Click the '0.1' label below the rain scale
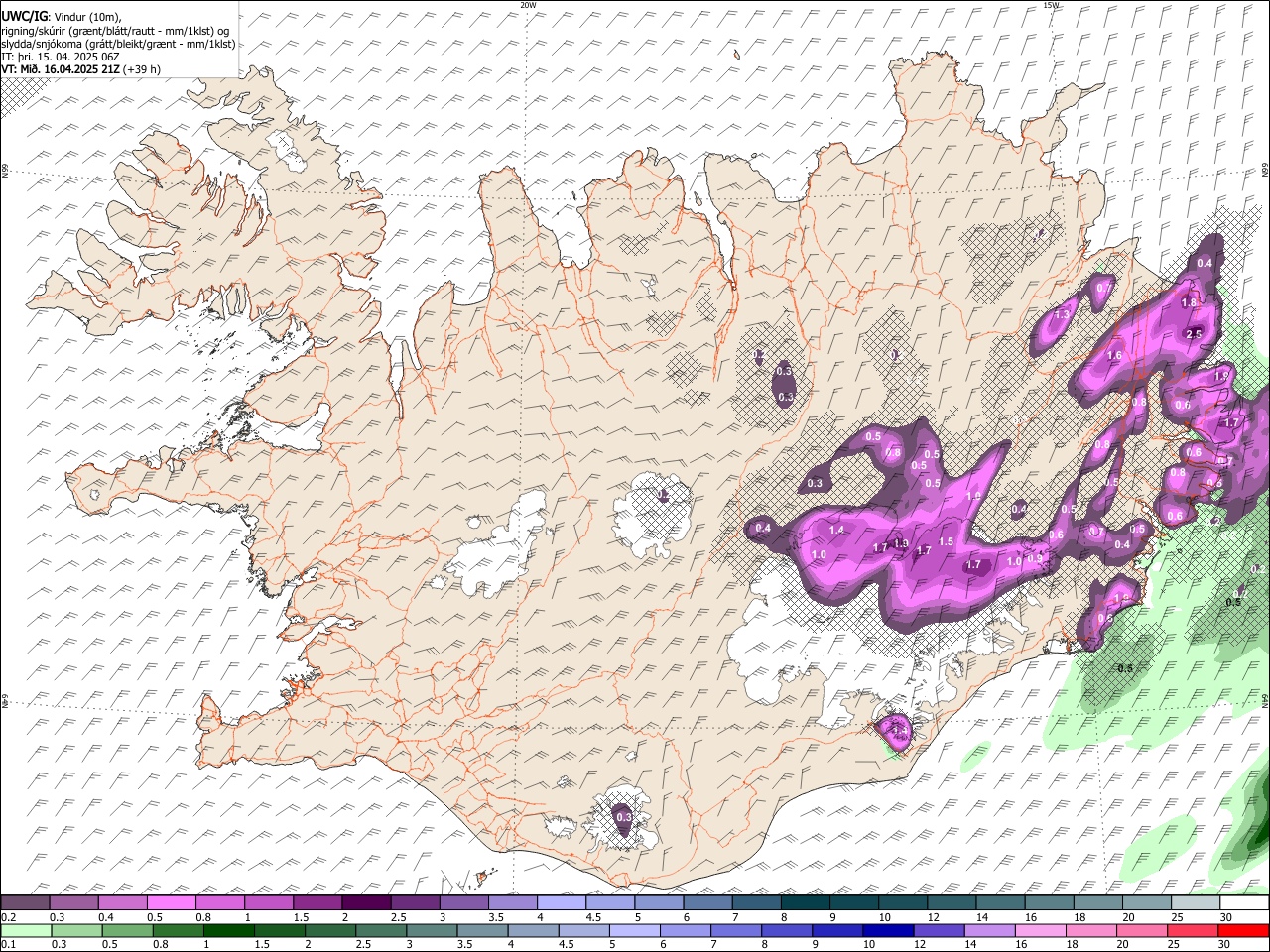1270x952 pixels. [x=8, y=944]
